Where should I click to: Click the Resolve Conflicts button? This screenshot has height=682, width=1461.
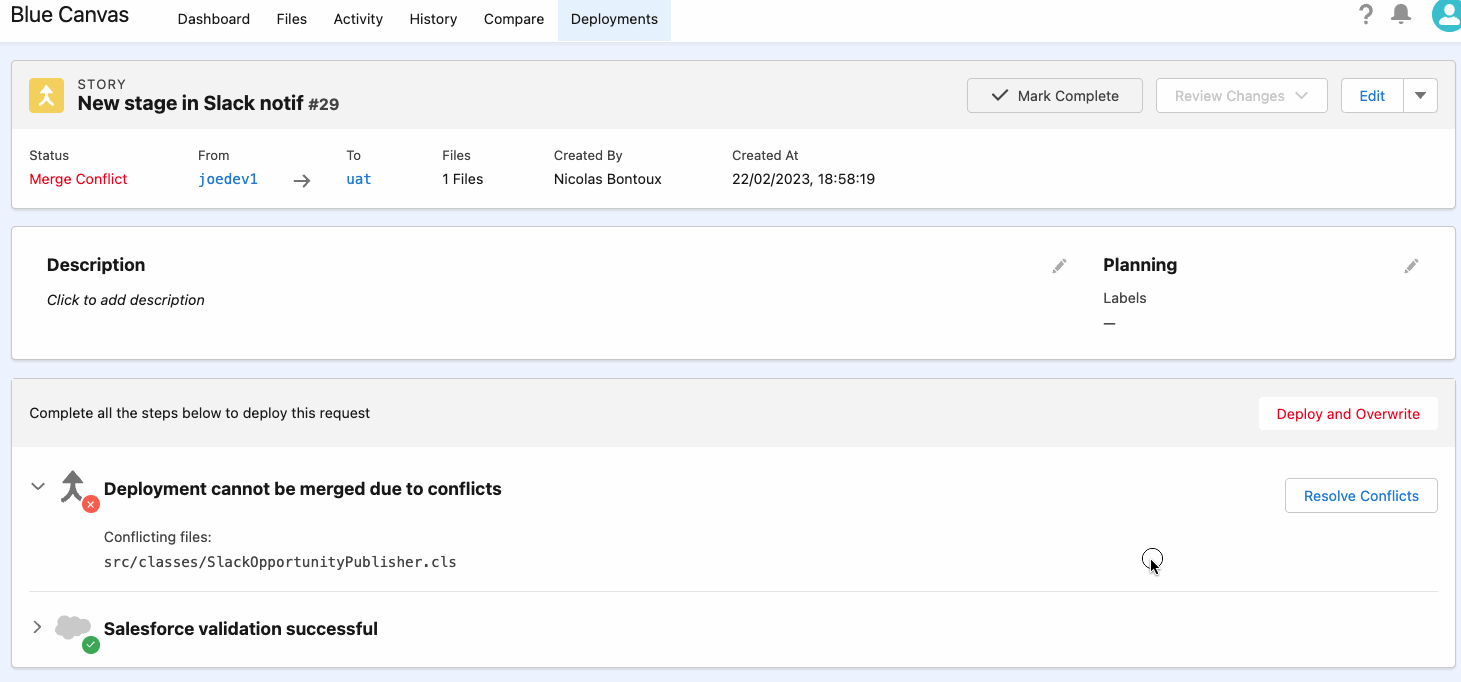click(x=1361, y=495)
